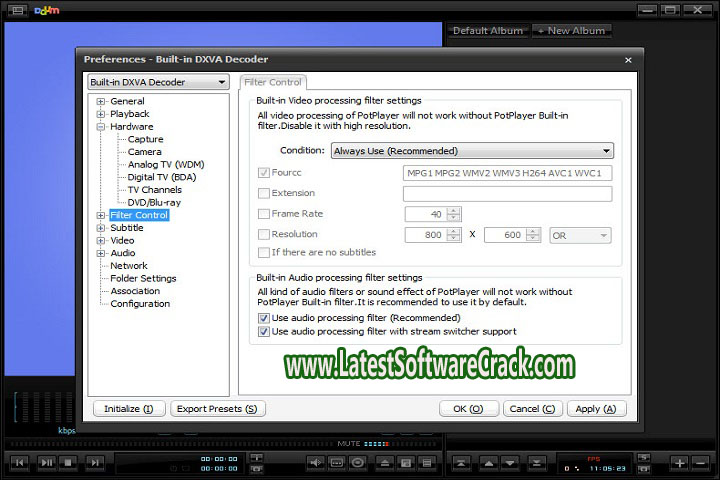Screen dimensions: 720x480
Task: Click the Apply button
Action: (x=597, y=408)
